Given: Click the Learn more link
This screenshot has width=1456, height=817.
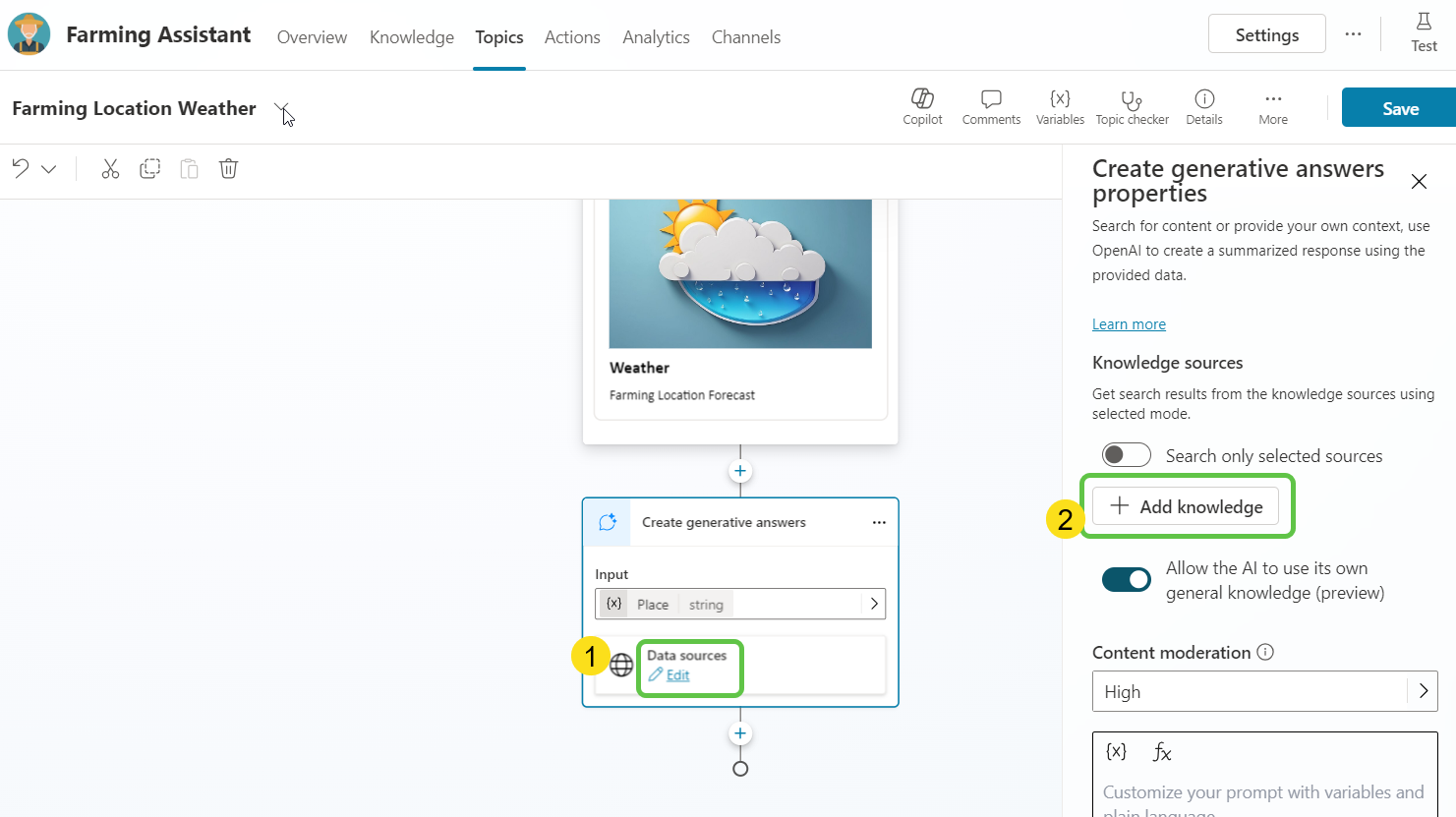Looking at the screenshot, I should click(x=1129, y=324).
